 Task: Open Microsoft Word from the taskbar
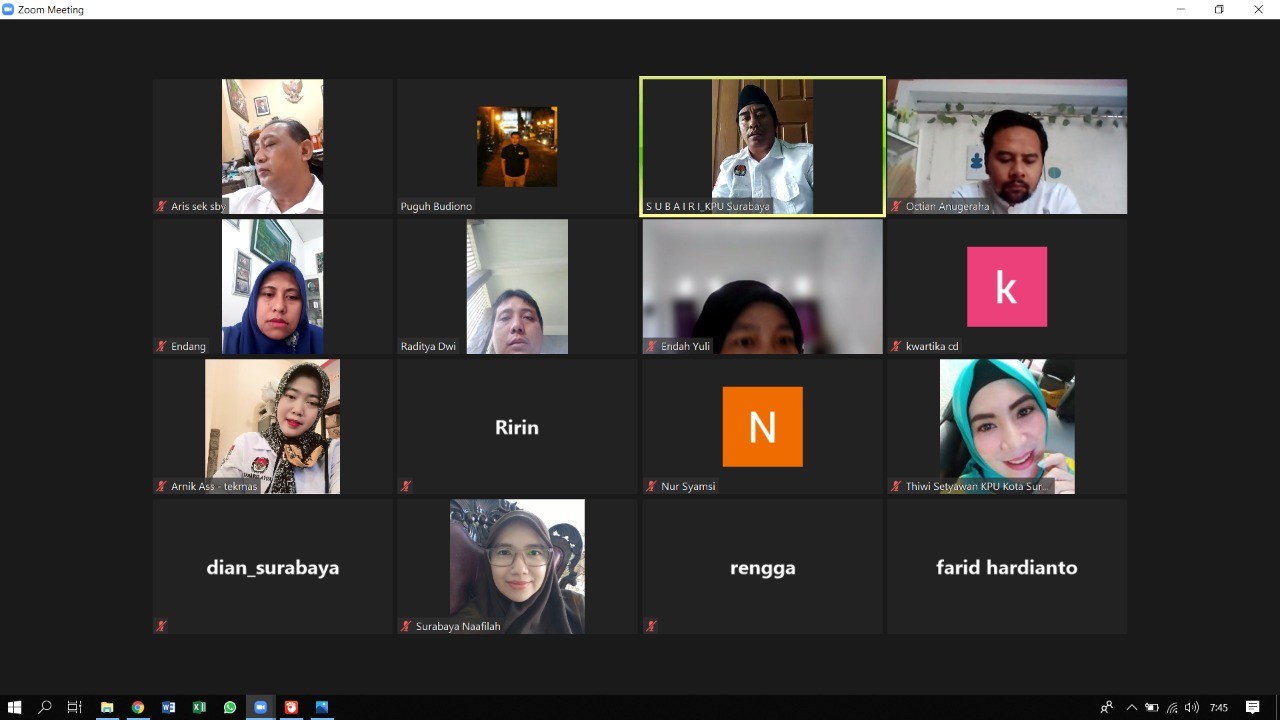(x=168, y=707)
